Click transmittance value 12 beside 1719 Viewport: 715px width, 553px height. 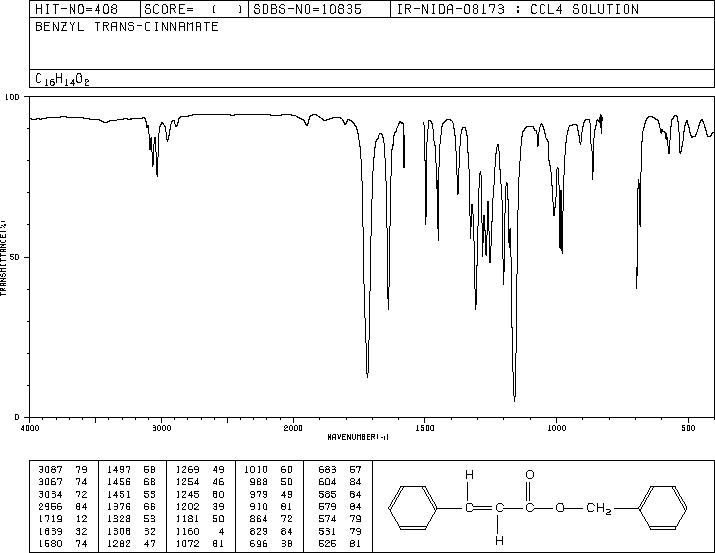coord(81,519)
